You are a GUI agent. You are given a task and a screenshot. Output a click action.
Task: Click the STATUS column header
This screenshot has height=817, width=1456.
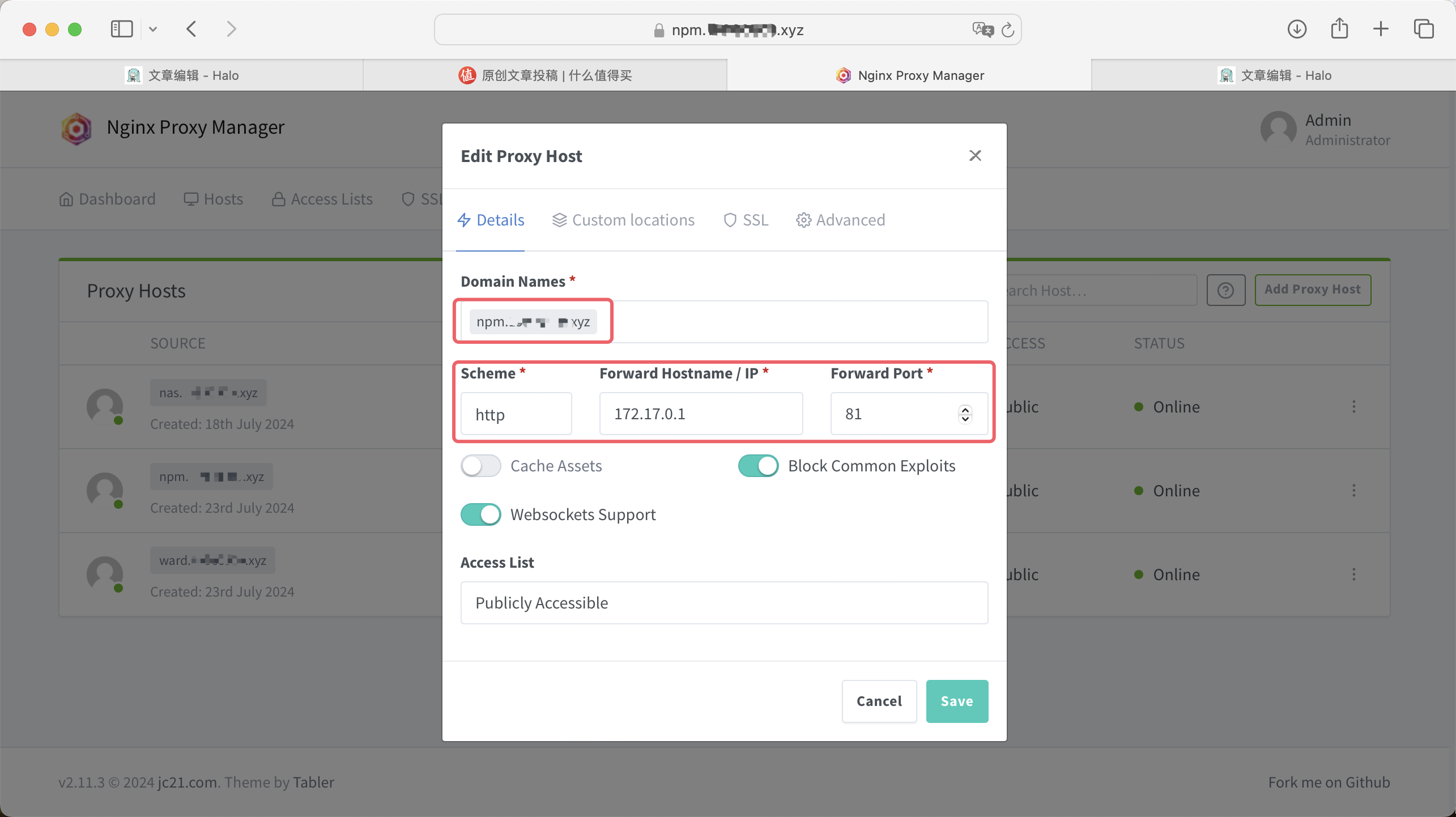click(1159, 343)
